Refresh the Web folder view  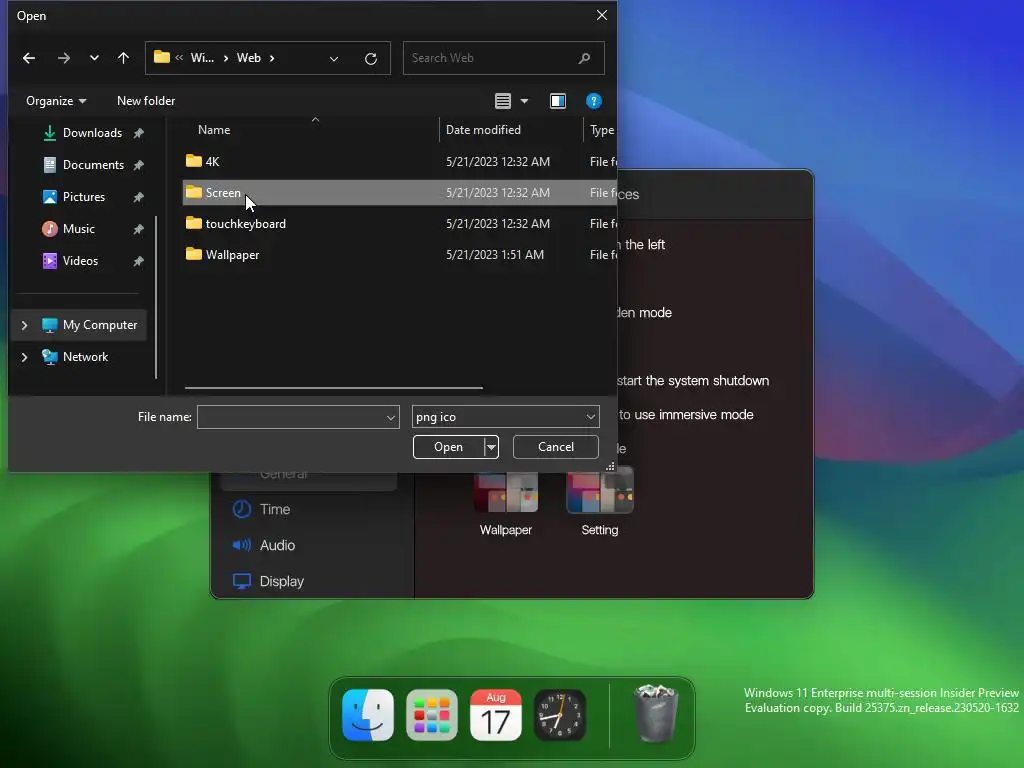(x=371, y=59)
